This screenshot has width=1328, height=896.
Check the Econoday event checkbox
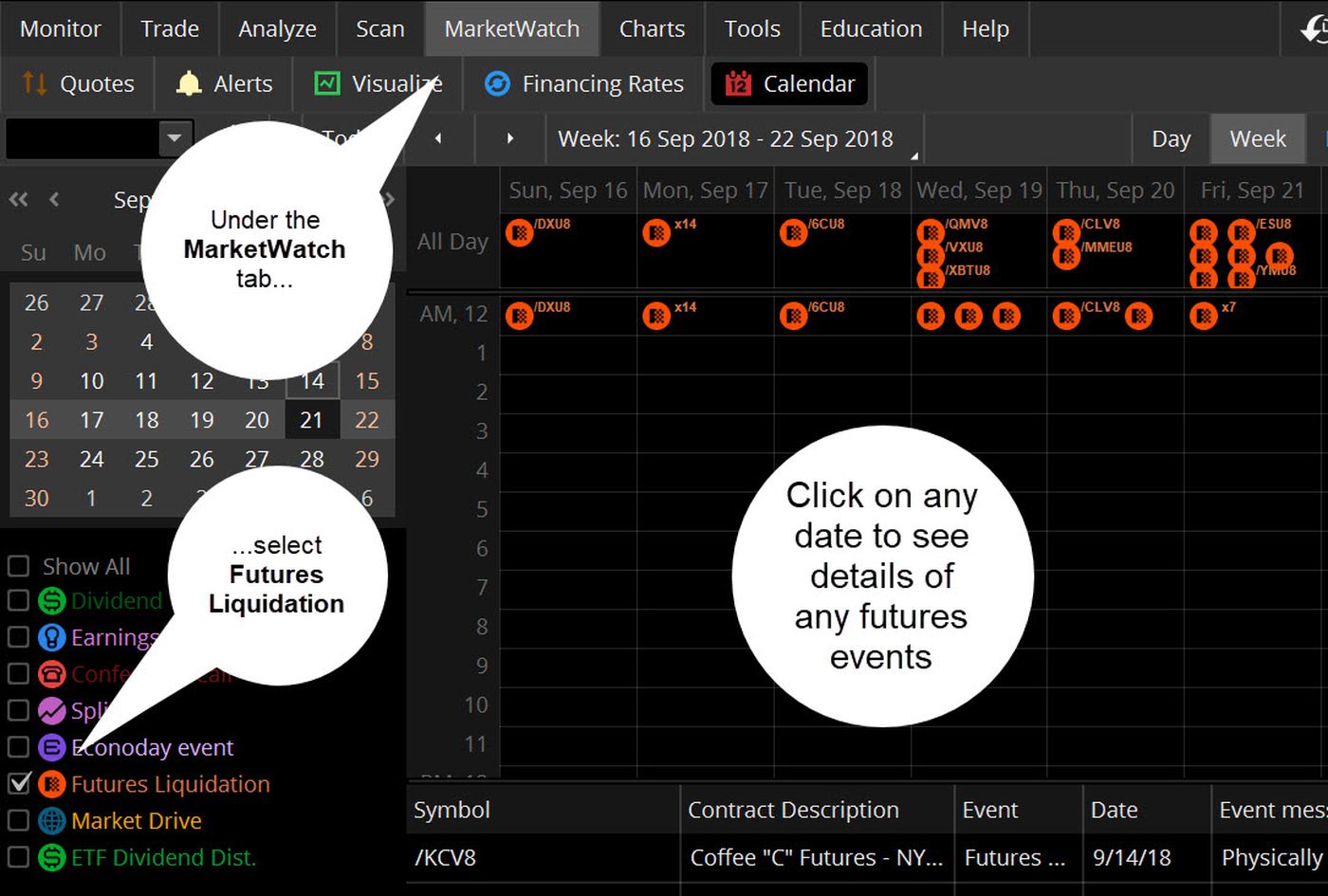point(18,747)
